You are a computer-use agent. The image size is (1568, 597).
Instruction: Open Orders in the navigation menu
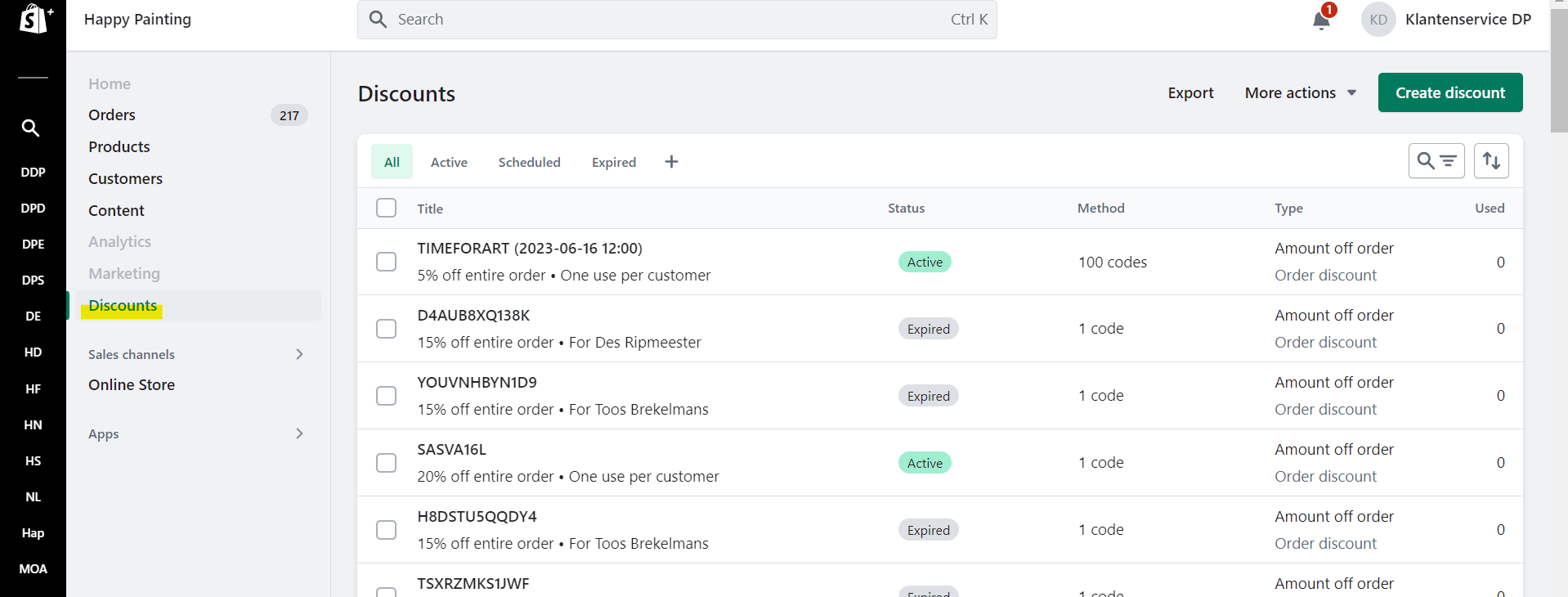(112, 115)
